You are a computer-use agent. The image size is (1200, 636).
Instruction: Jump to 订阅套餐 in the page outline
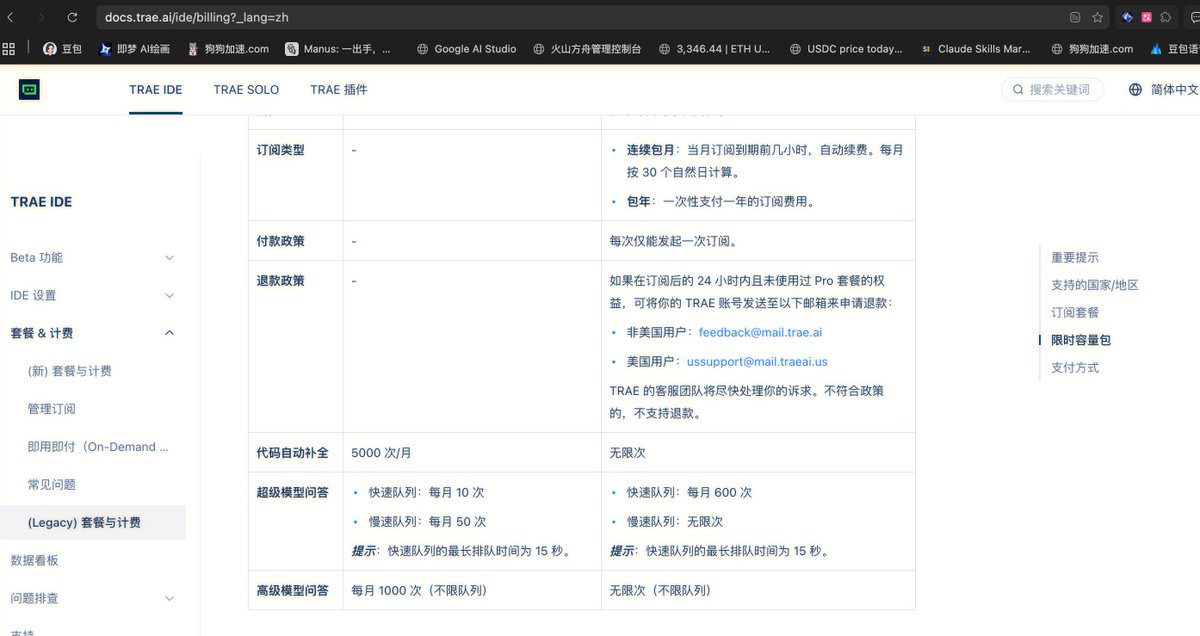1075,312
